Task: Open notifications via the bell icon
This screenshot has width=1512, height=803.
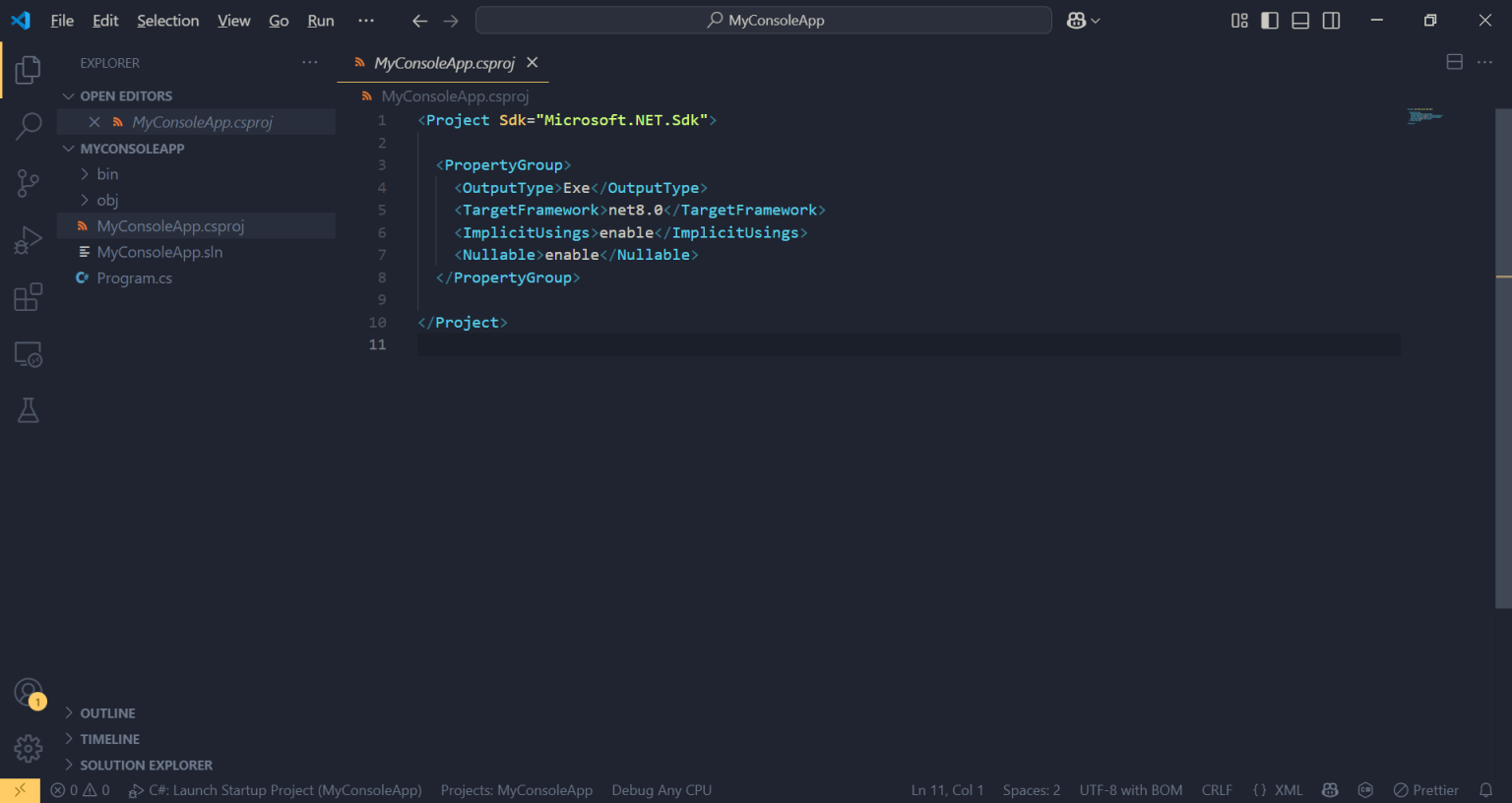Action: (1486, 789)
